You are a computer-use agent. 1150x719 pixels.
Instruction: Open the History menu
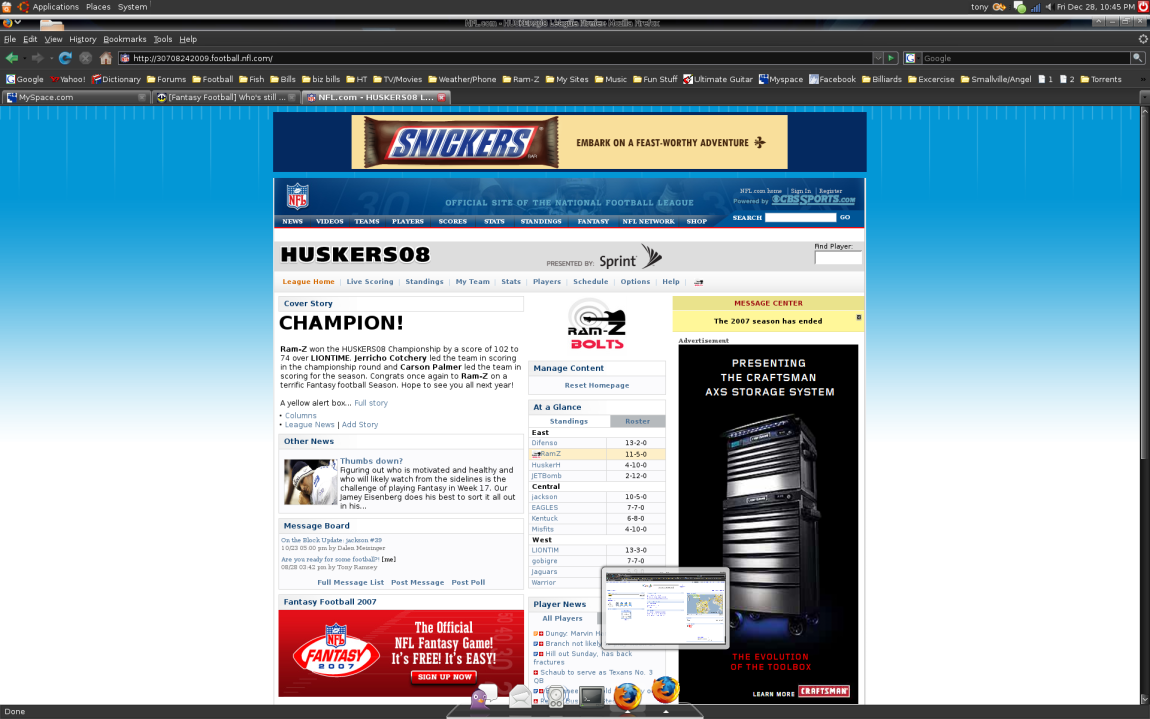[x=83, y=39]
